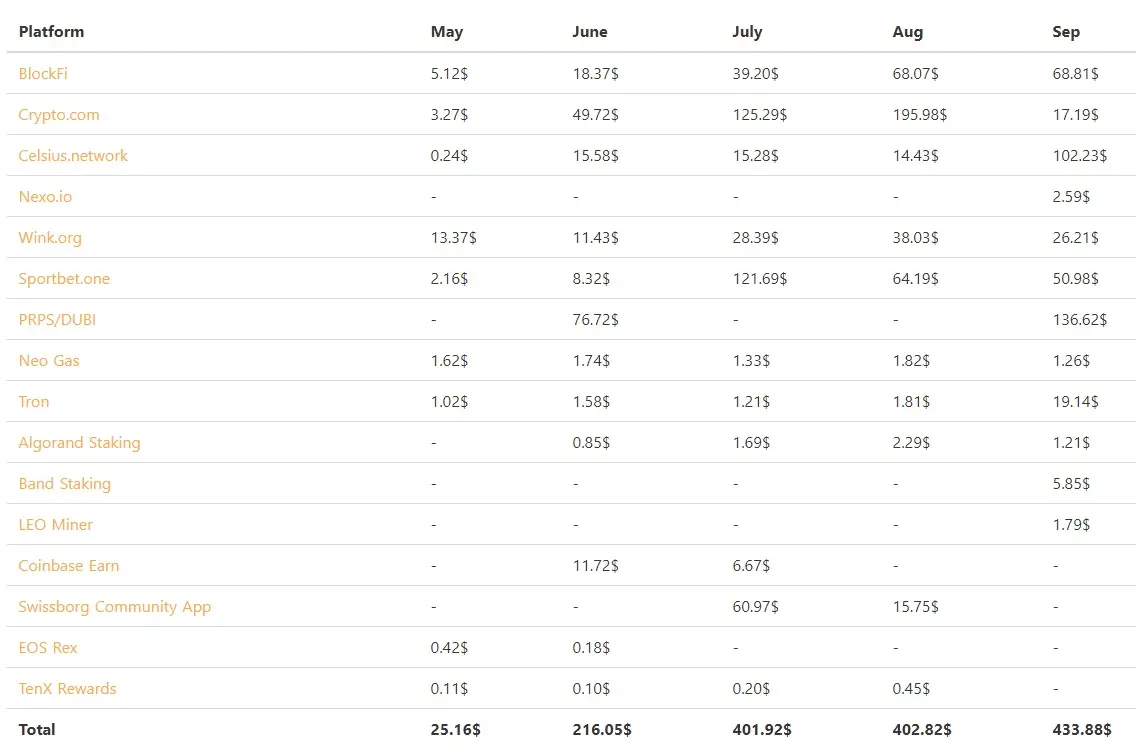
Task: Click the Band Staking link
Action: coord(64,484)
